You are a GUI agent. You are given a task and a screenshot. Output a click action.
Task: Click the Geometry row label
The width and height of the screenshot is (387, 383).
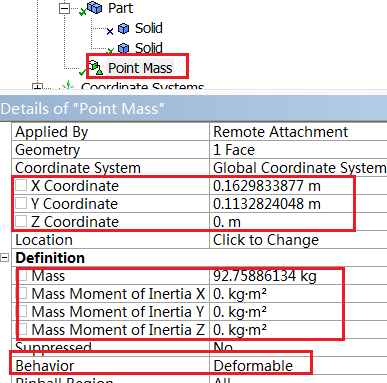click(48, 150)
